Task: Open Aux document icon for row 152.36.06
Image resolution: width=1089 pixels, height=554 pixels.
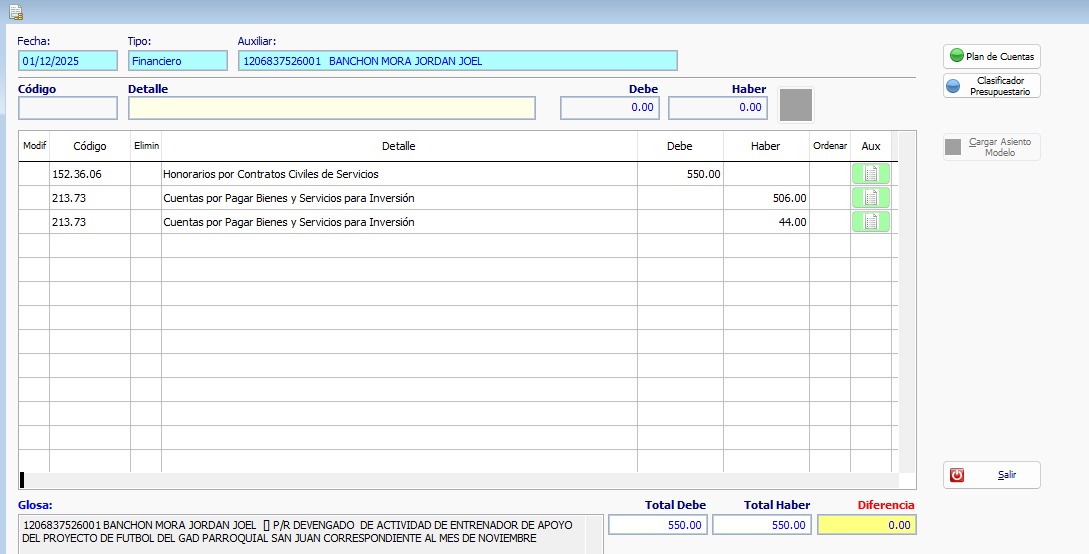Action: 871,174
